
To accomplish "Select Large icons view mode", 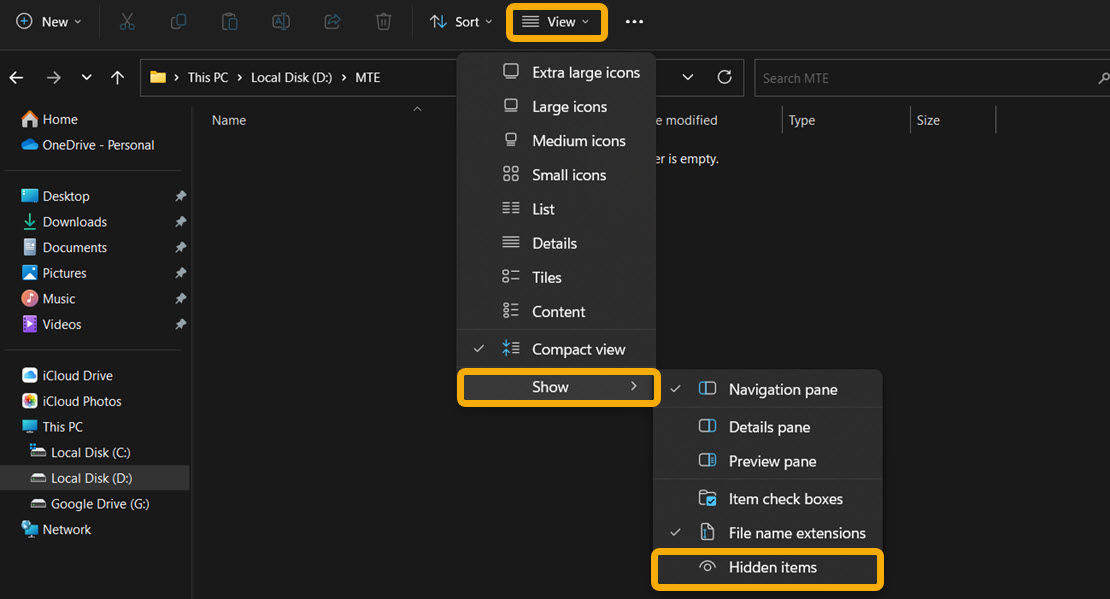I will click(x=570, y=106).
